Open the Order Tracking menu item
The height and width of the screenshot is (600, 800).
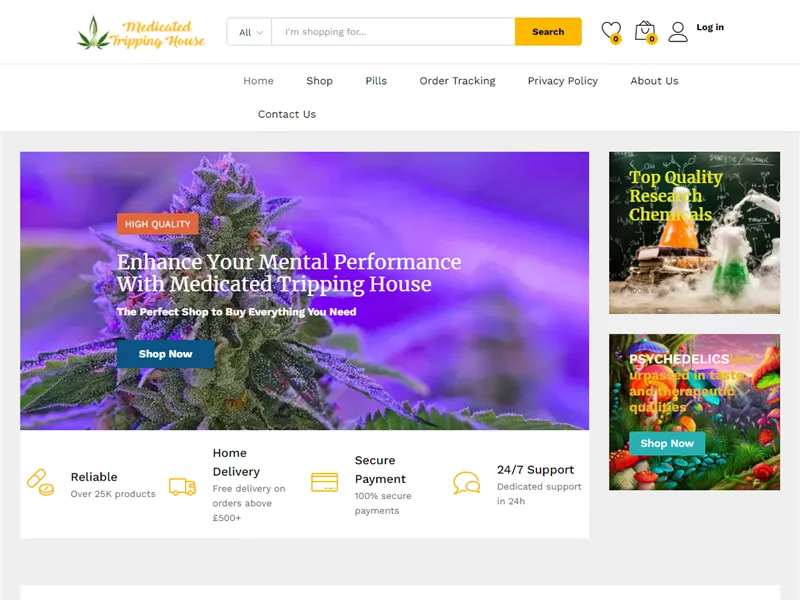(x=457, y=81)
